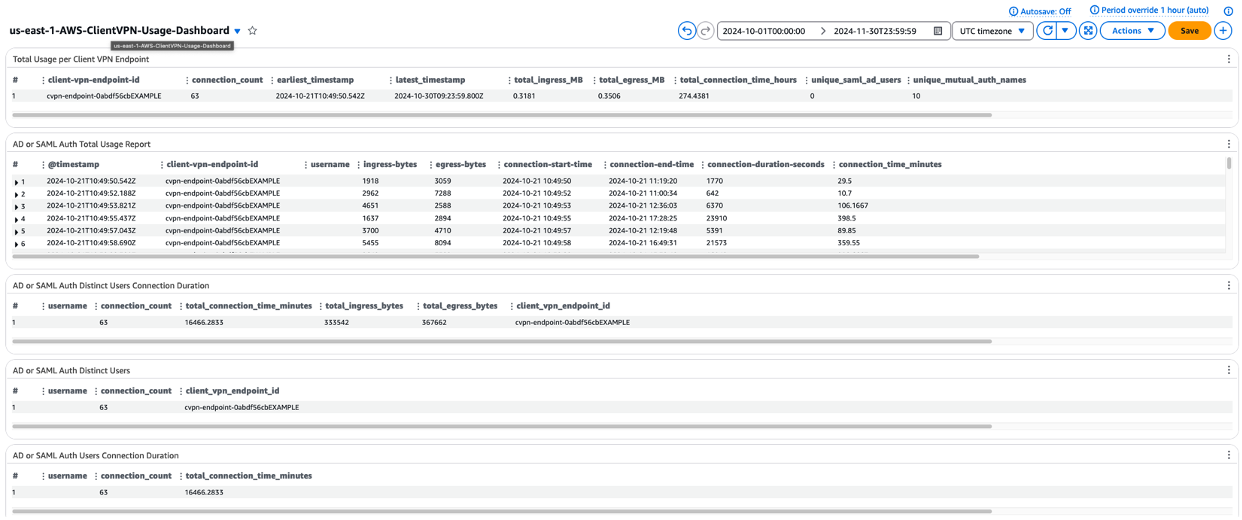Click the info icon beside Period override
1242x520 pixels.
(x=1228, y=11)
